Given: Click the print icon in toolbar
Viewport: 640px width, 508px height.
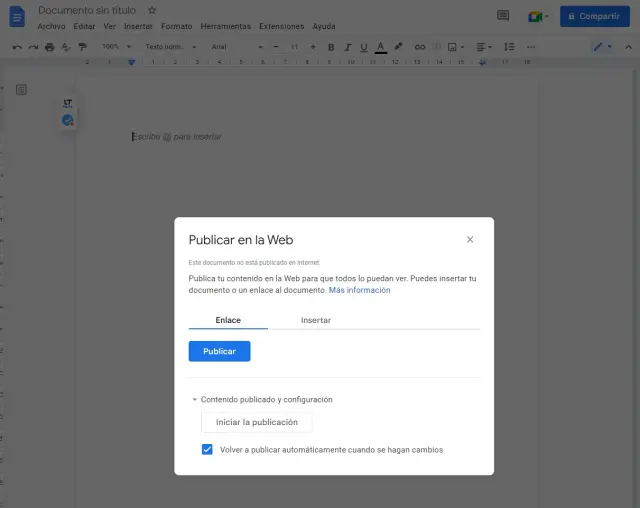Looking at the screenshot, I should pyautogui.click(x=50, y=46).
